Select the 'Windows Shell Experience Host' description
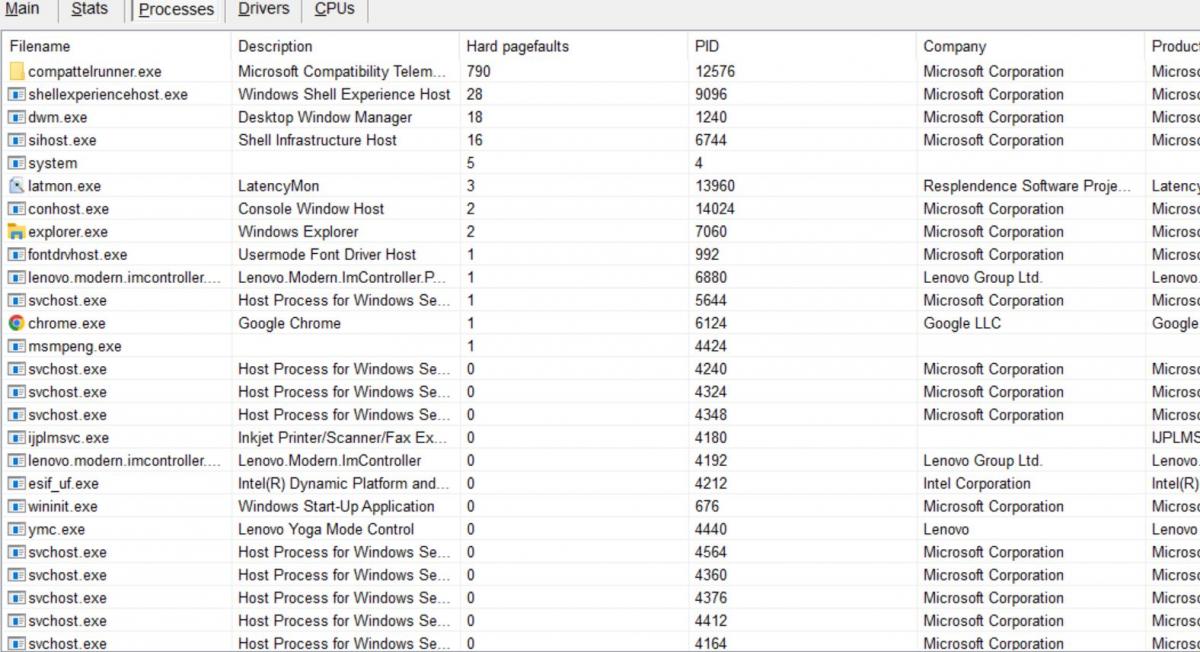 tap(344, 95)
